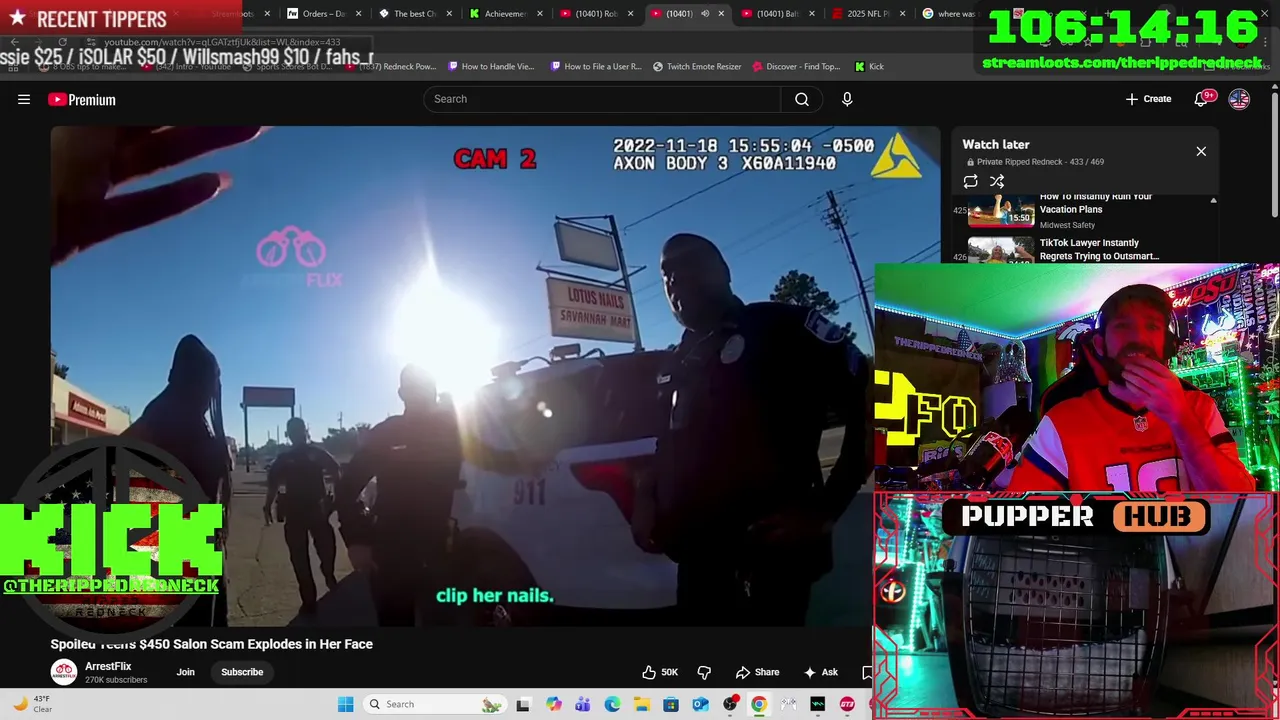Open "How to File a User R..." bookmark
Screen dimensions: 1280x720
pyautogui.click(x=596, y=66)
